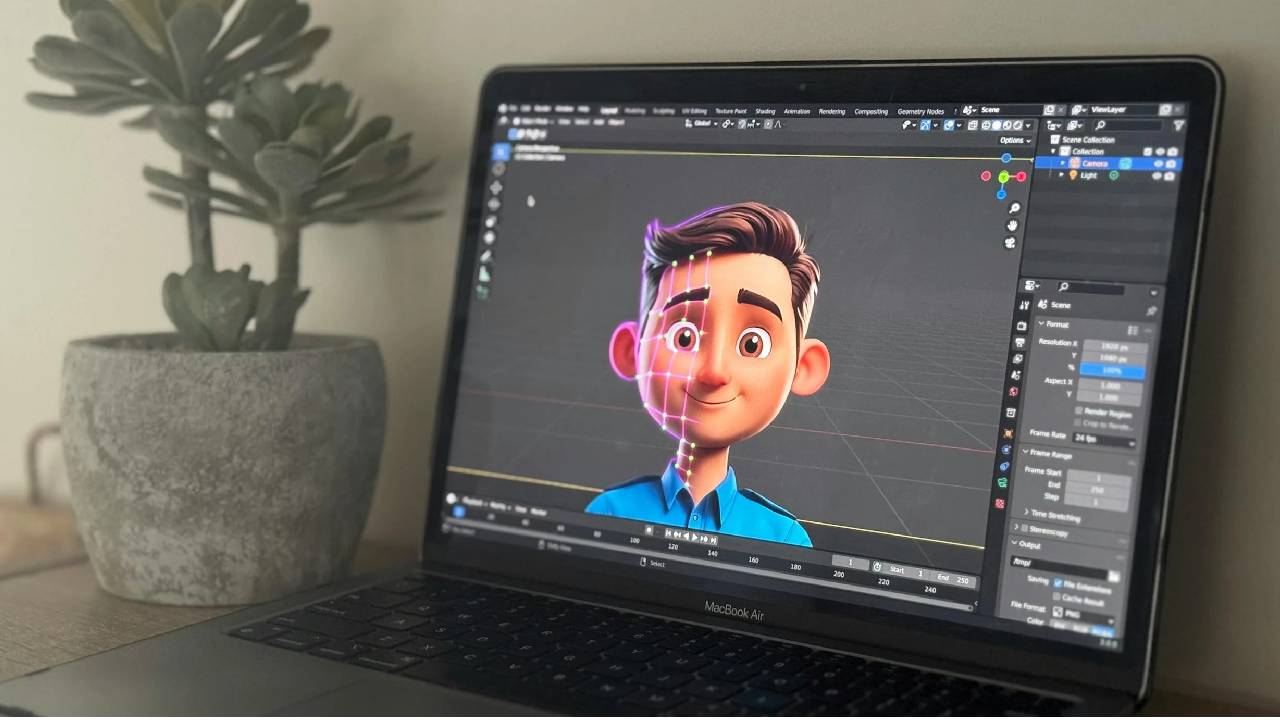Play the animation forward in timeline
The height and width of the screenshot is (720, 1280).
pos(694,537)
